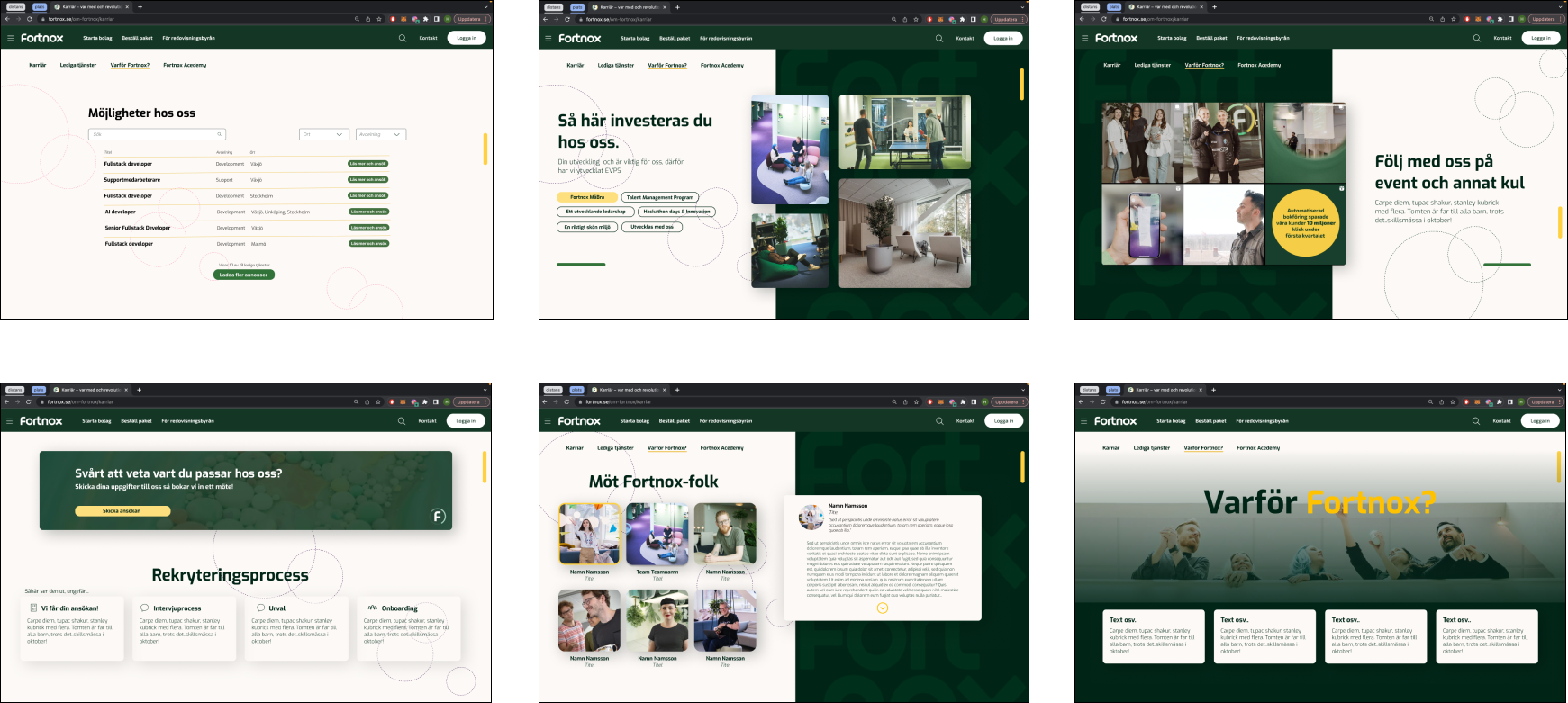This screenshot has height=703, width=1568.
Task: Click Malmö Fullstack developer row title
Action: point(129,243)
